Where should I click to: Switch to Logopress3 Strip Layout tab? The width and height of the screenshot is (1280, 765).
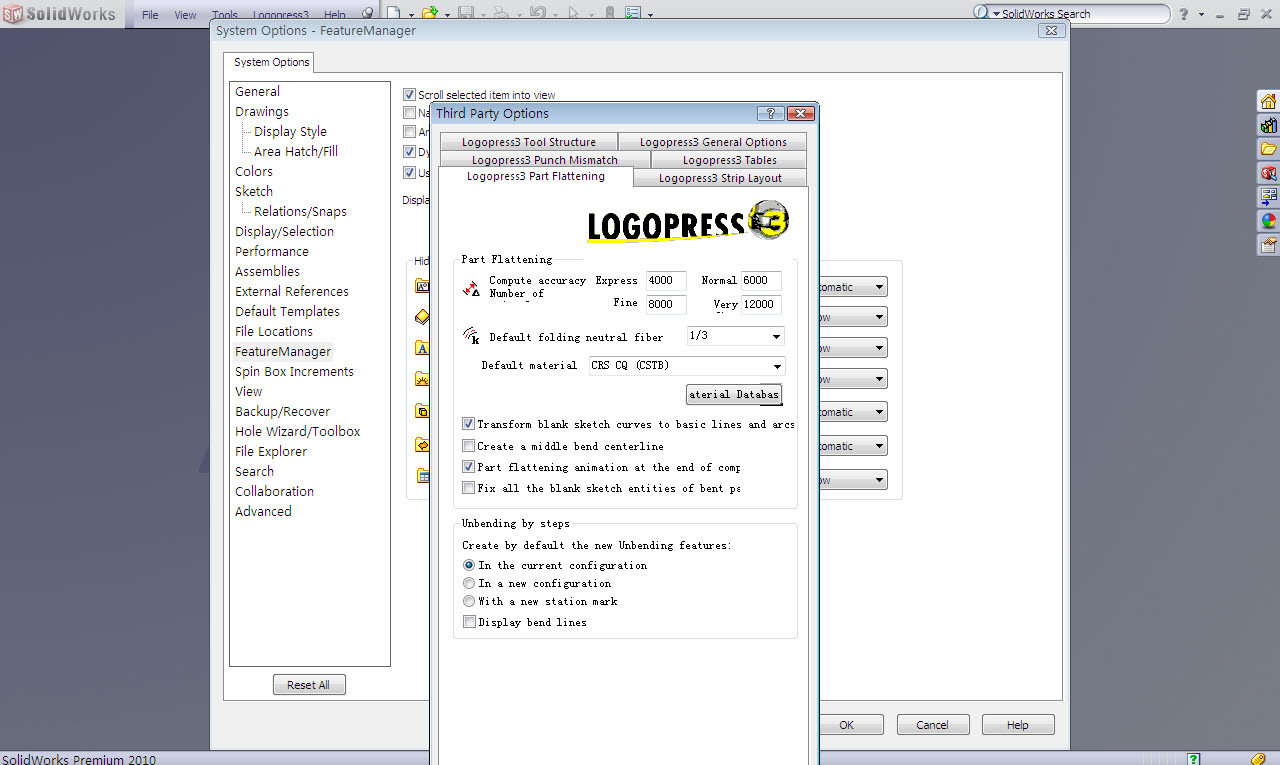(720, 178)
